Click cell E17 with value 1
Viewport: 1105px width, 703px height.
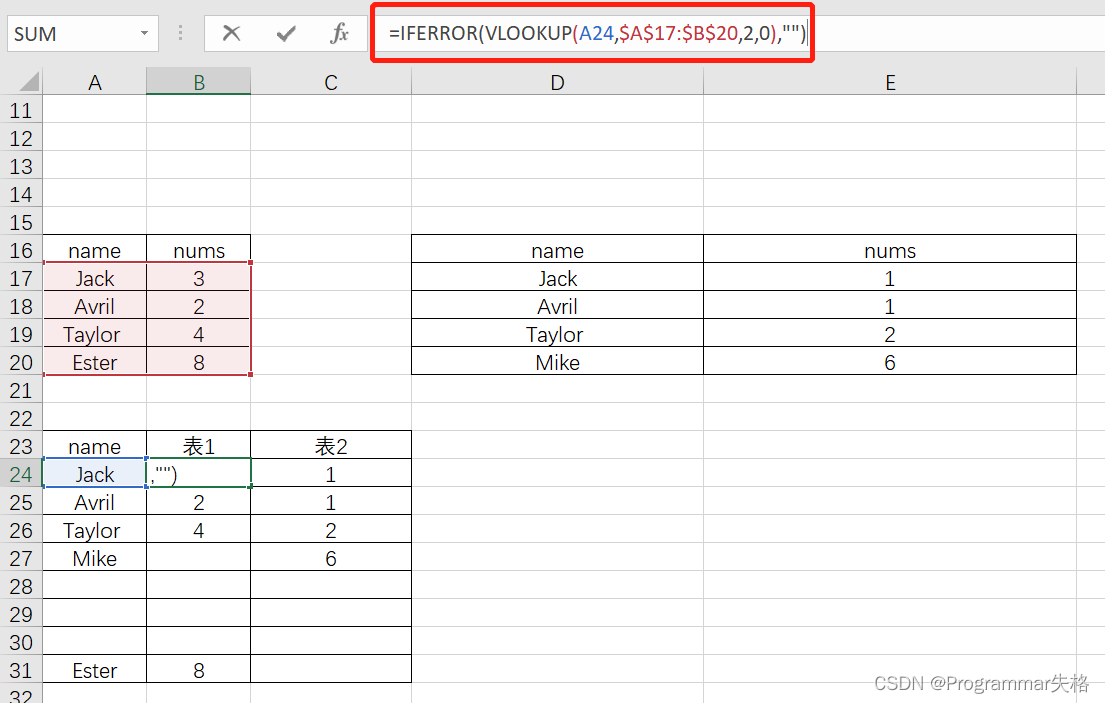tap(890, 278)
